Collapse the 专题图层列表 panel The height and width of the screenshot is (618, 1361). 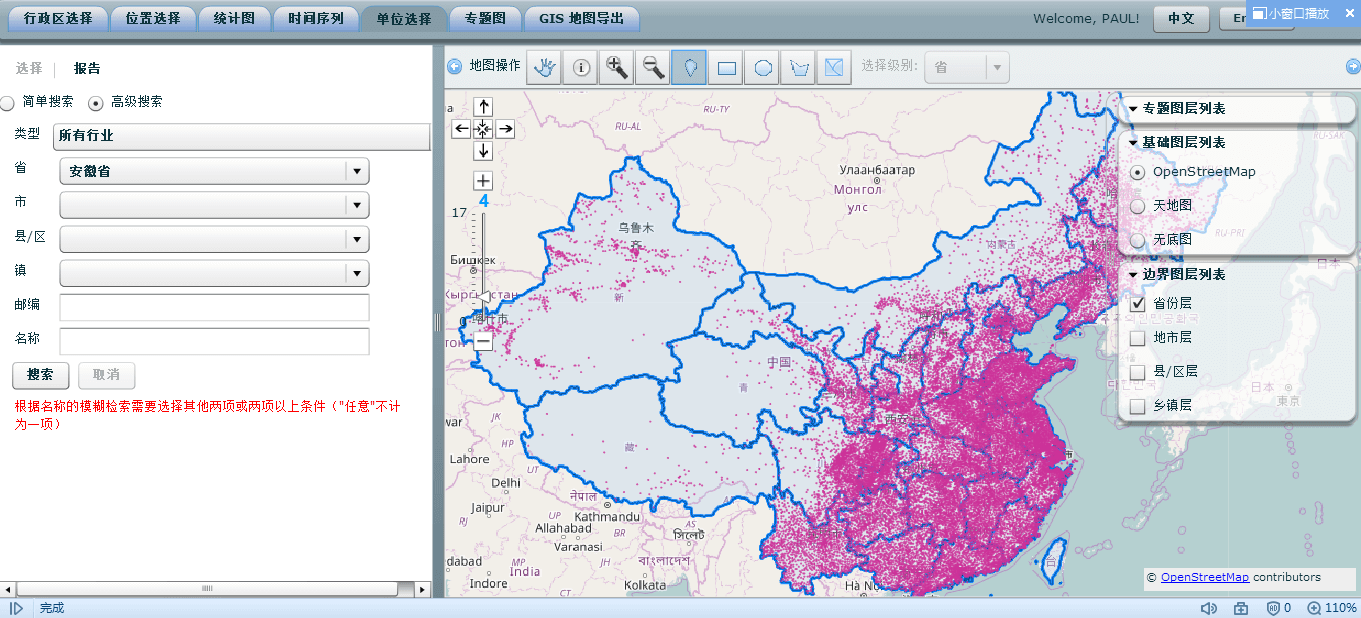point(1133,109)
